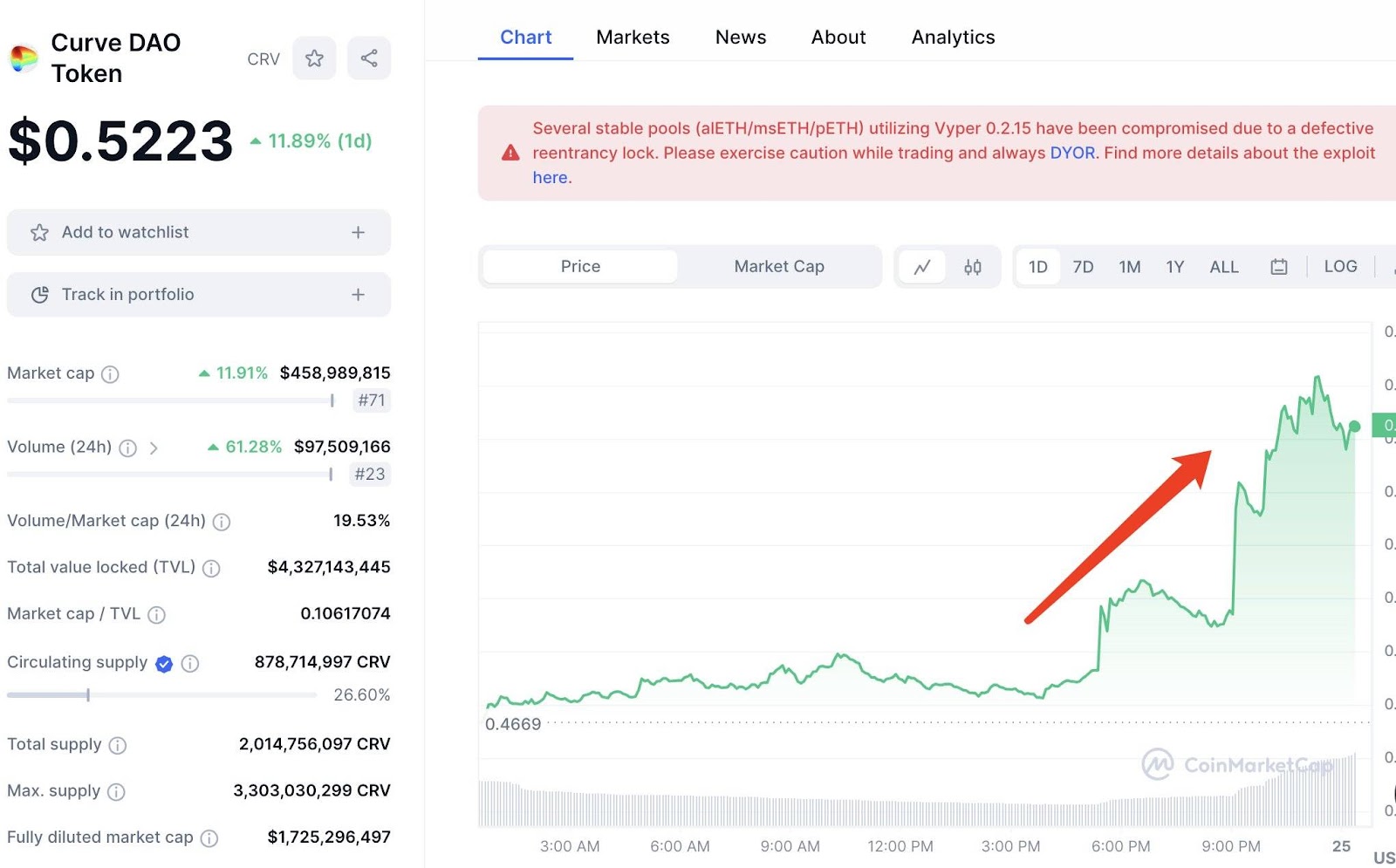Image resolution: width=1396 pixels, height=868 pixels.
Task: Open the share icon button
Action: tap(369, 58)
